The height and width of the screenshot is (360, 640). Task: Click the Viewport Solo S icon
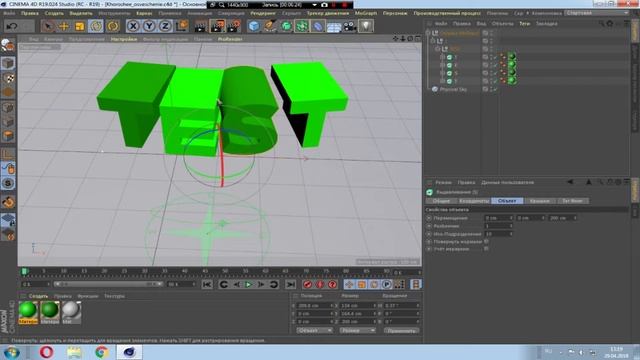pyautogui.click(x=8, y=183)
